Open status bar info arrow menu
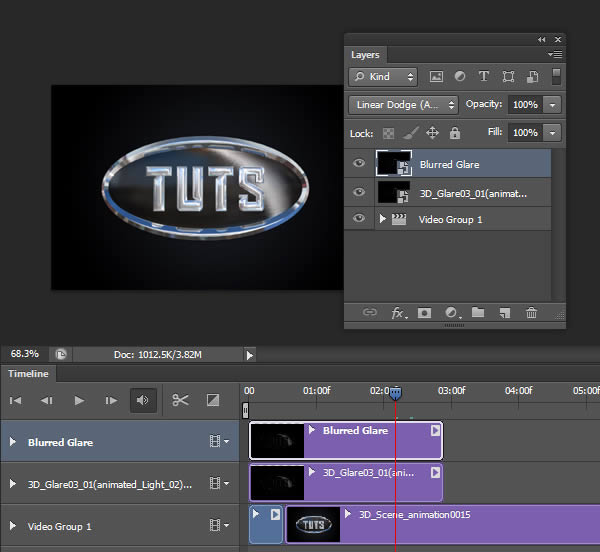600x552 pixels. click(x=250, y=355)
